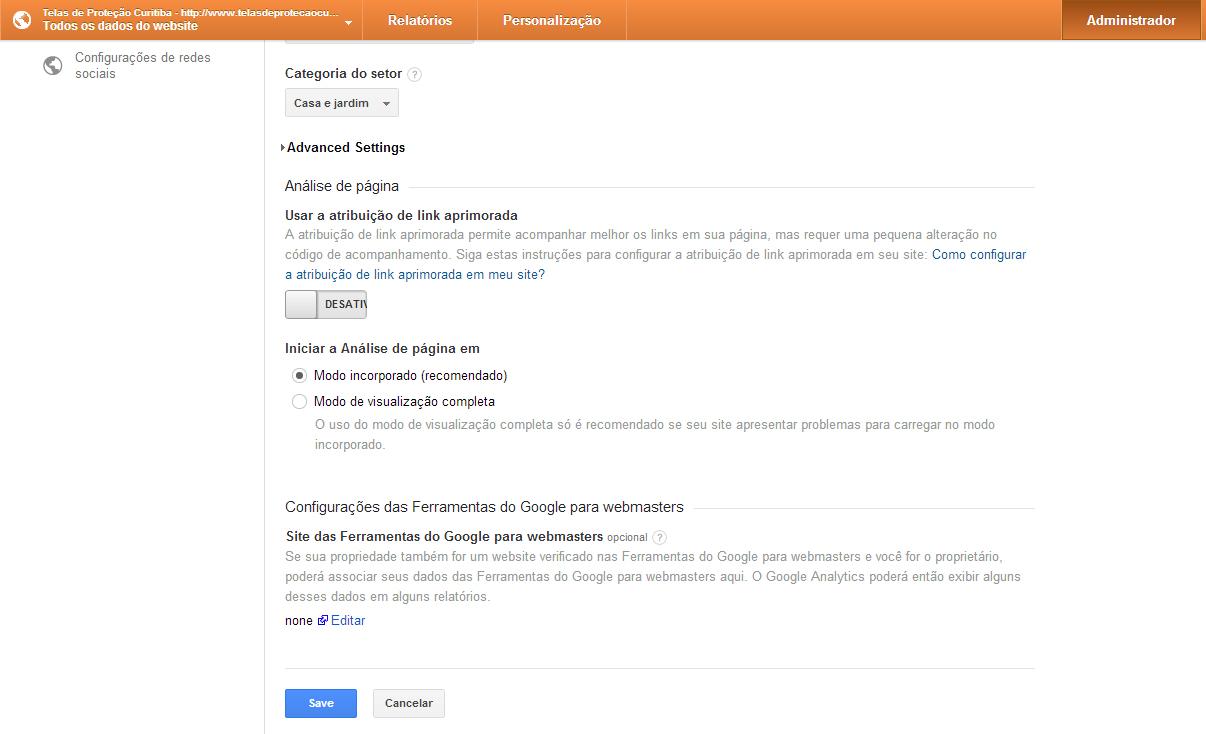Open the Como configurar link aprimorada help link

coord(978,254)
